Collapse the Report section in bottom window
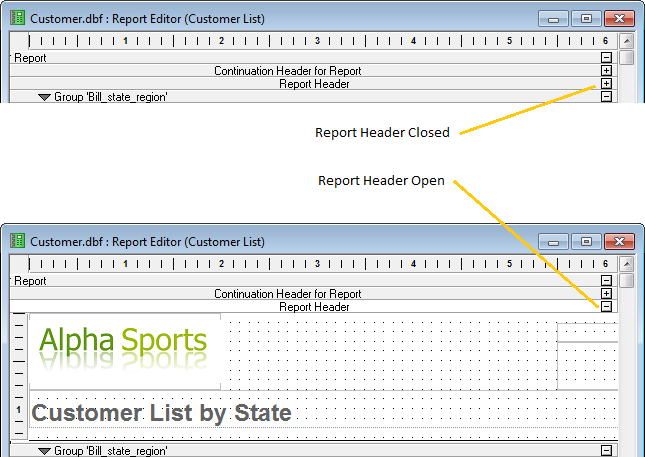645x457 pixels. pyautogui.click(x=606, y=281)
